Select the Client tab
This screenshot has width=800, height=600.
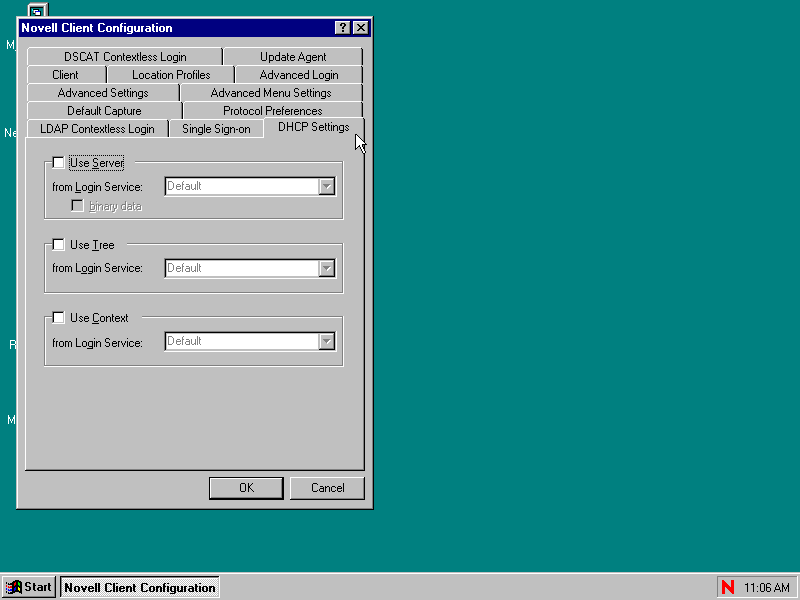(x=65, y=75)
